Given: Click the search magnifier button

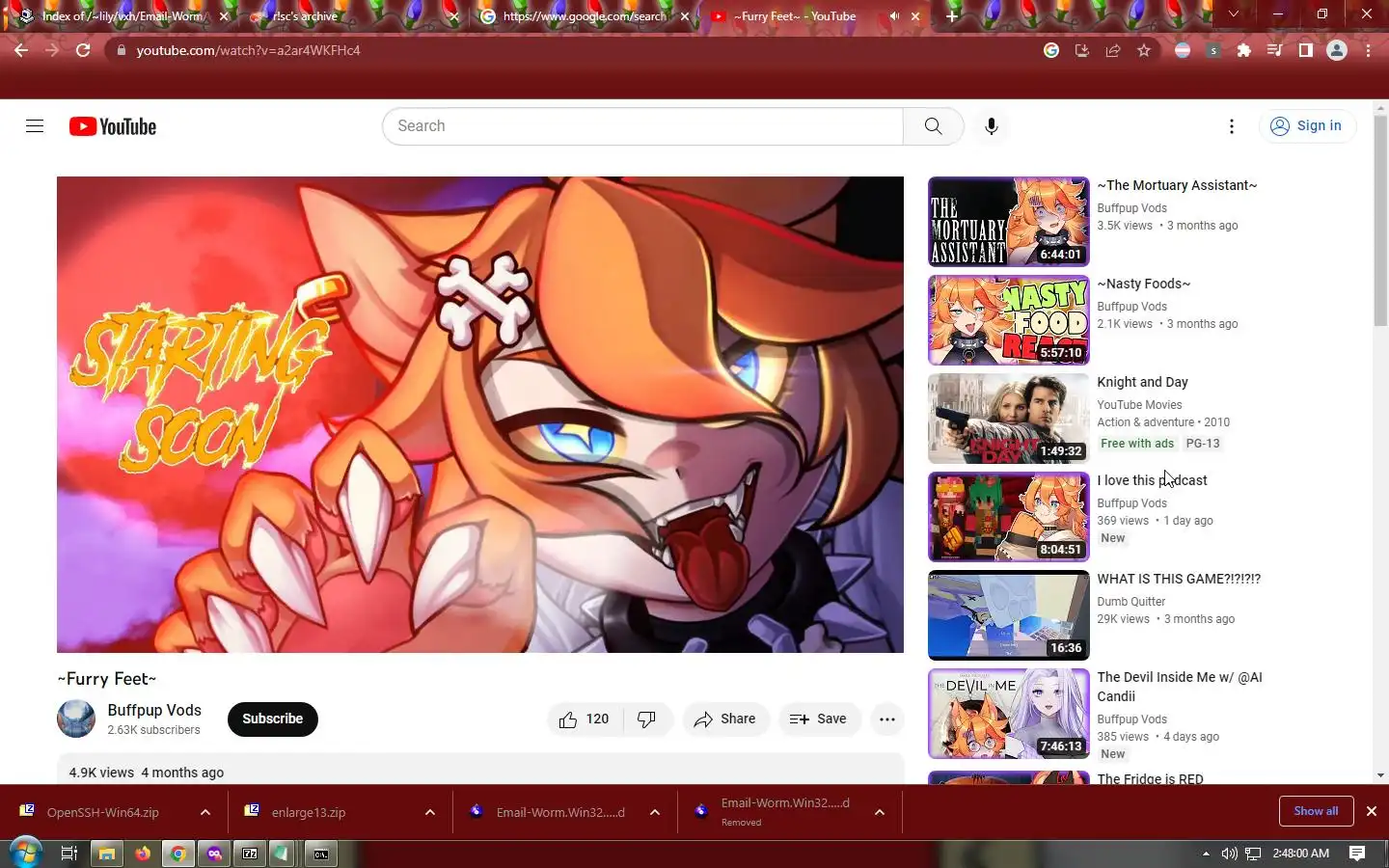Looking at the screenshot, I should click(933, 126).
